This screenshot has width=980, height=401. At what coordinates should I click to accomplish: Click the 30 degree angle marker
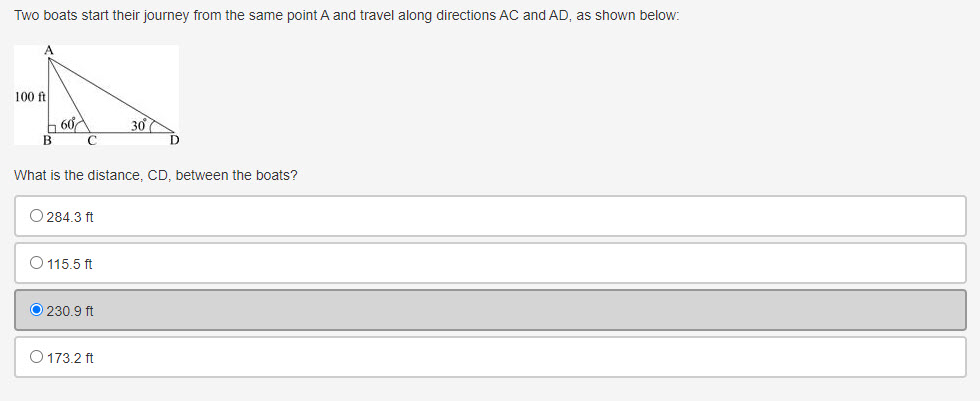[x=140, y=125]
